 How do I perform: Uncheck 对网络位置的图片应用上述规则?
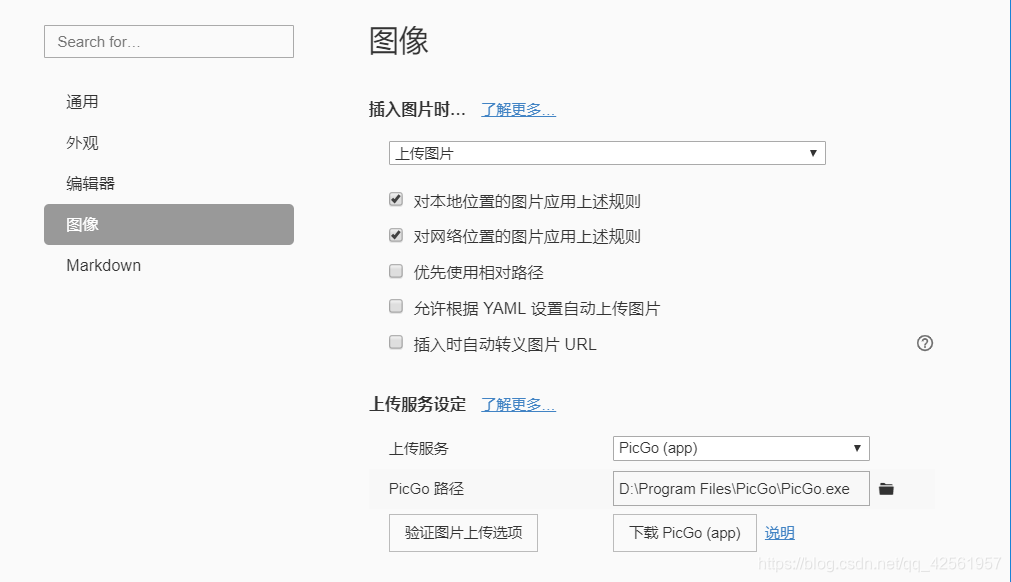click(396, 235)
